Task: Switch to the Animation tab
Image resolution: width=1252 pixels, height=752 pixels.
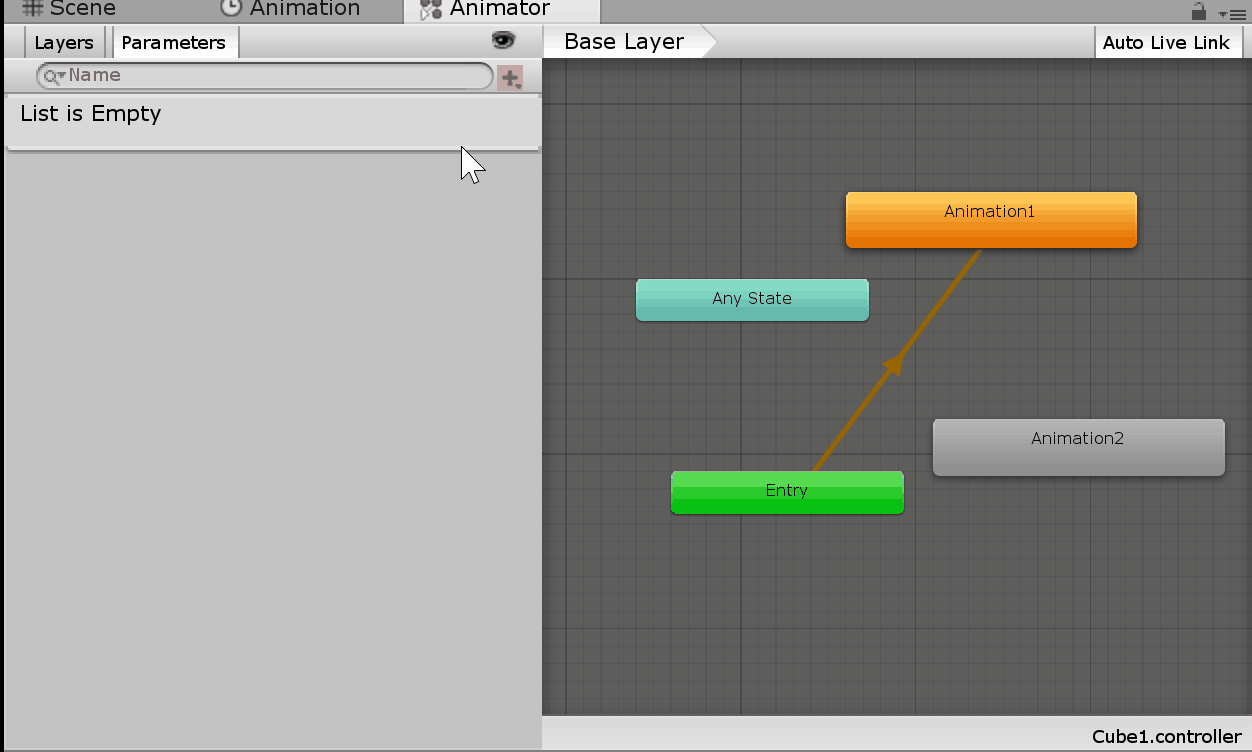Action: pyautogui.click(x=291, y=10)
